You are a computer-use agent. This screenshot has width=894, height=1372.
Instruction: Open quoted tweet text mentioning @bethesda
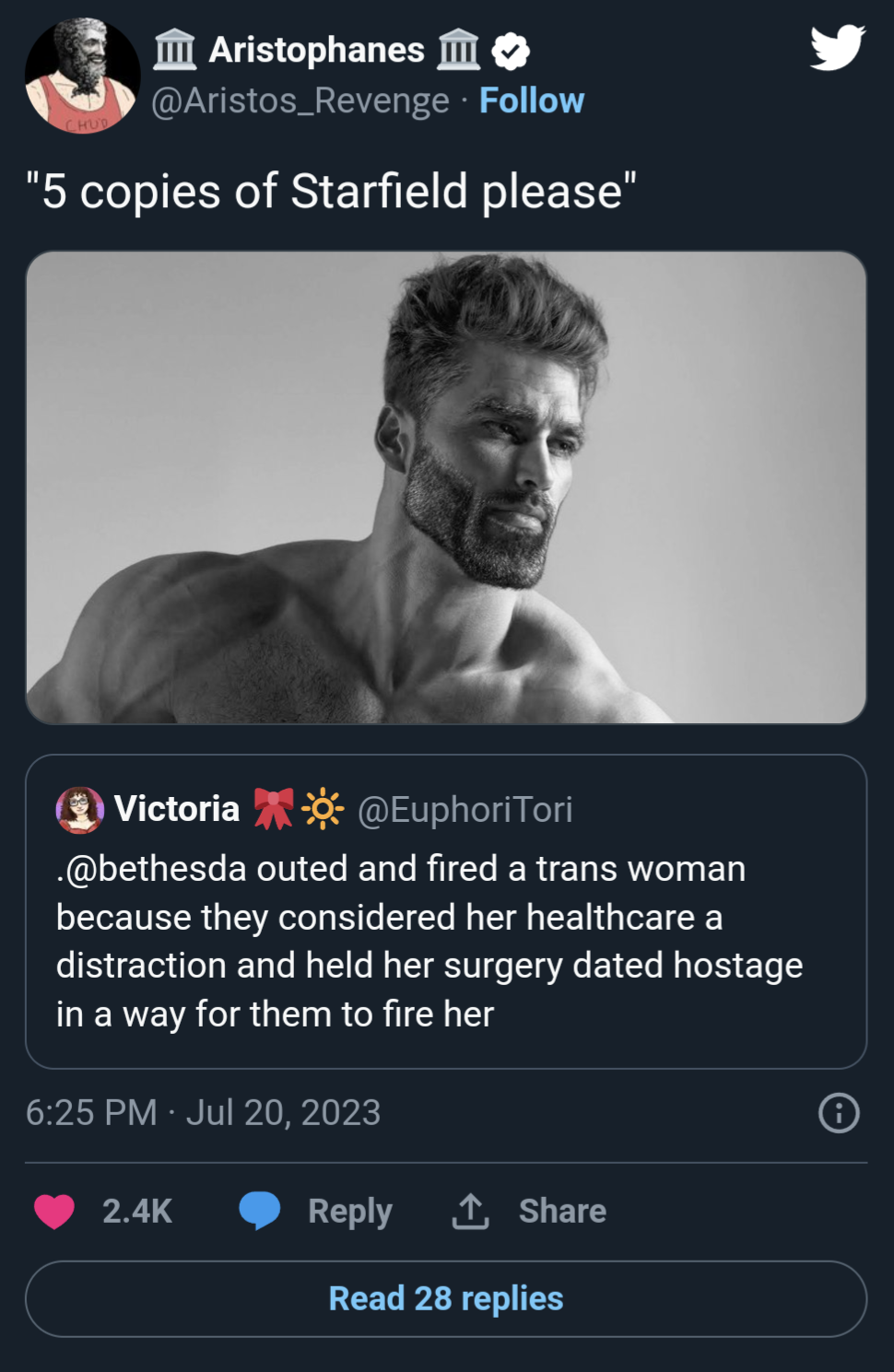click(429, 941)
